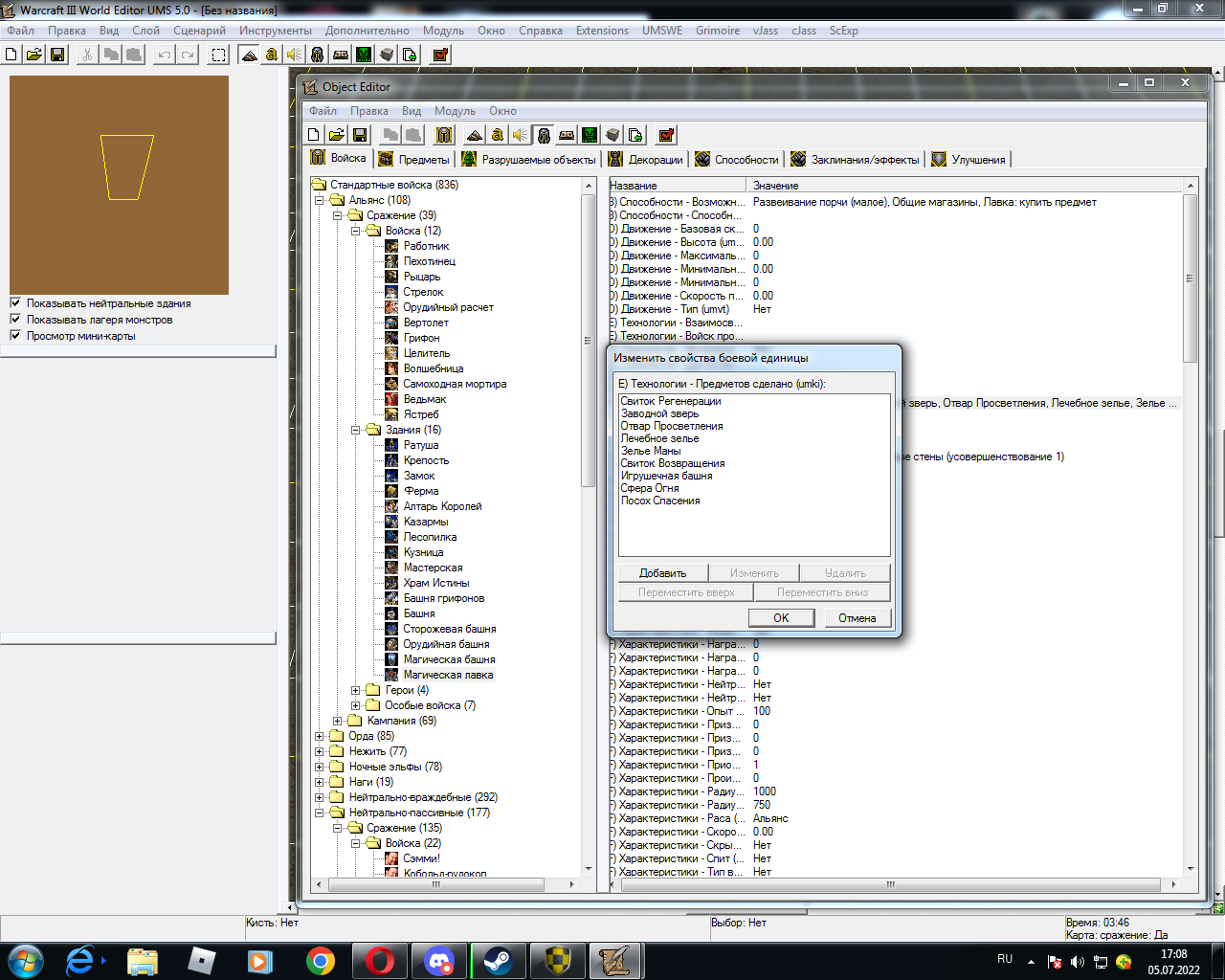Click Test Map icon in main toolbar

440,55
